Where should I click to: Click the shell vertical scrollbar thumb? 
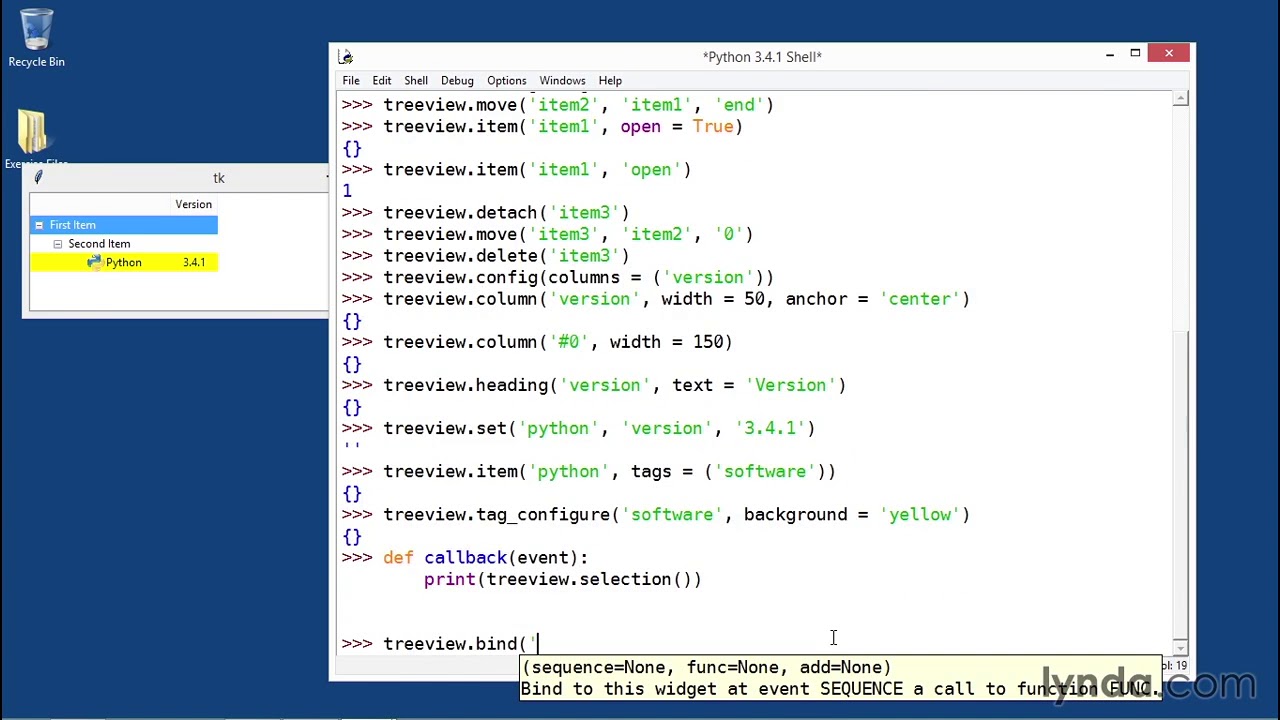click(x=1181, y=485)
